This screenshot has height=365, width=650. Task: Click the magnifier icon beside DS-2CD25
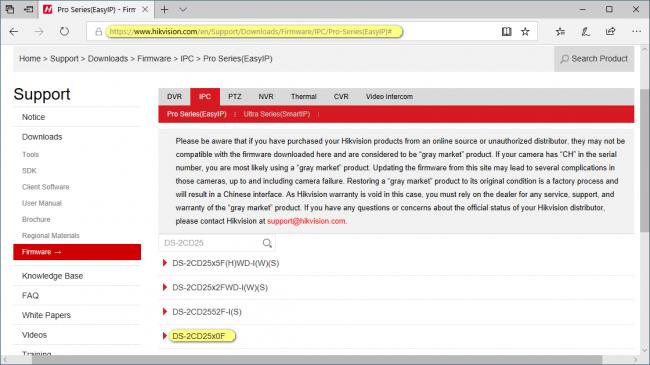(x=267, y=243)
